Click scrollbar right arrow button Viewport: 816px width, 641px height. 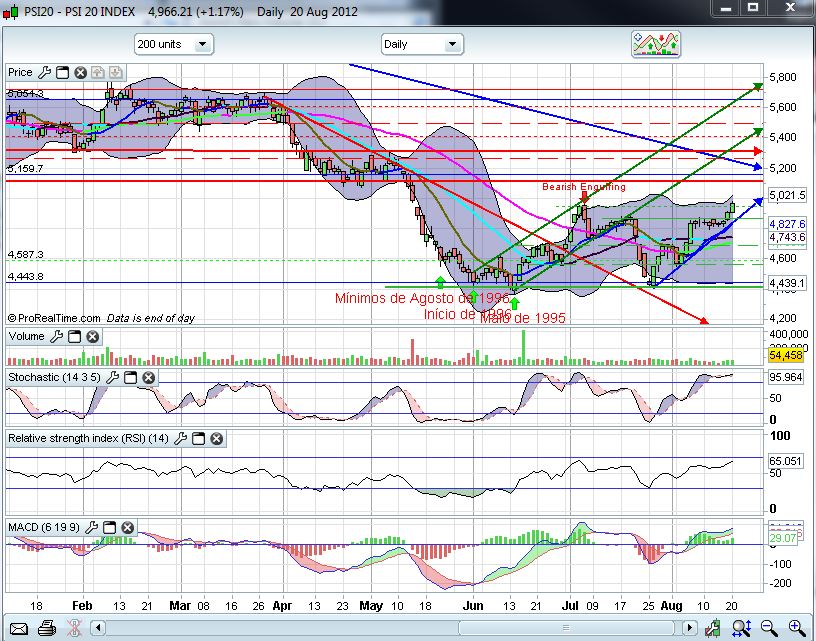click(x=690, y=627)
